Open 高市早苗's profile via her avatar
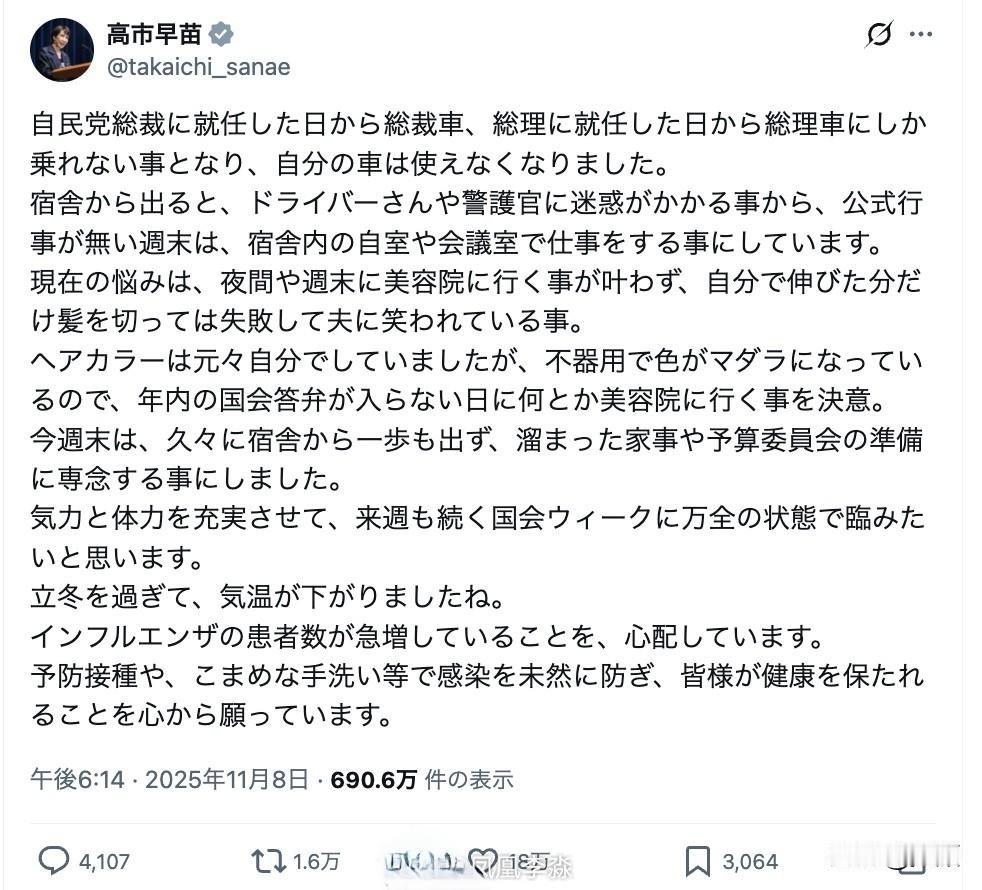This screenshot has height=890, width=982. 57,42
